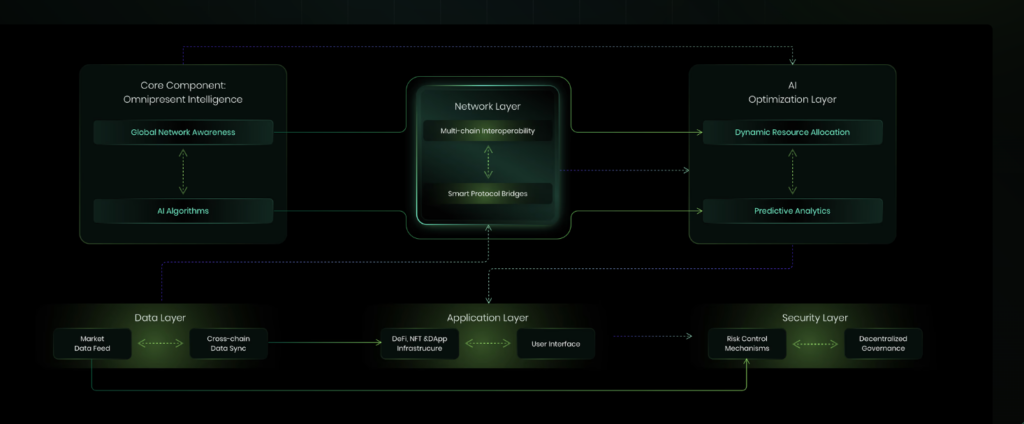Select the Predictive Analytics box

(x=792, y=211)
